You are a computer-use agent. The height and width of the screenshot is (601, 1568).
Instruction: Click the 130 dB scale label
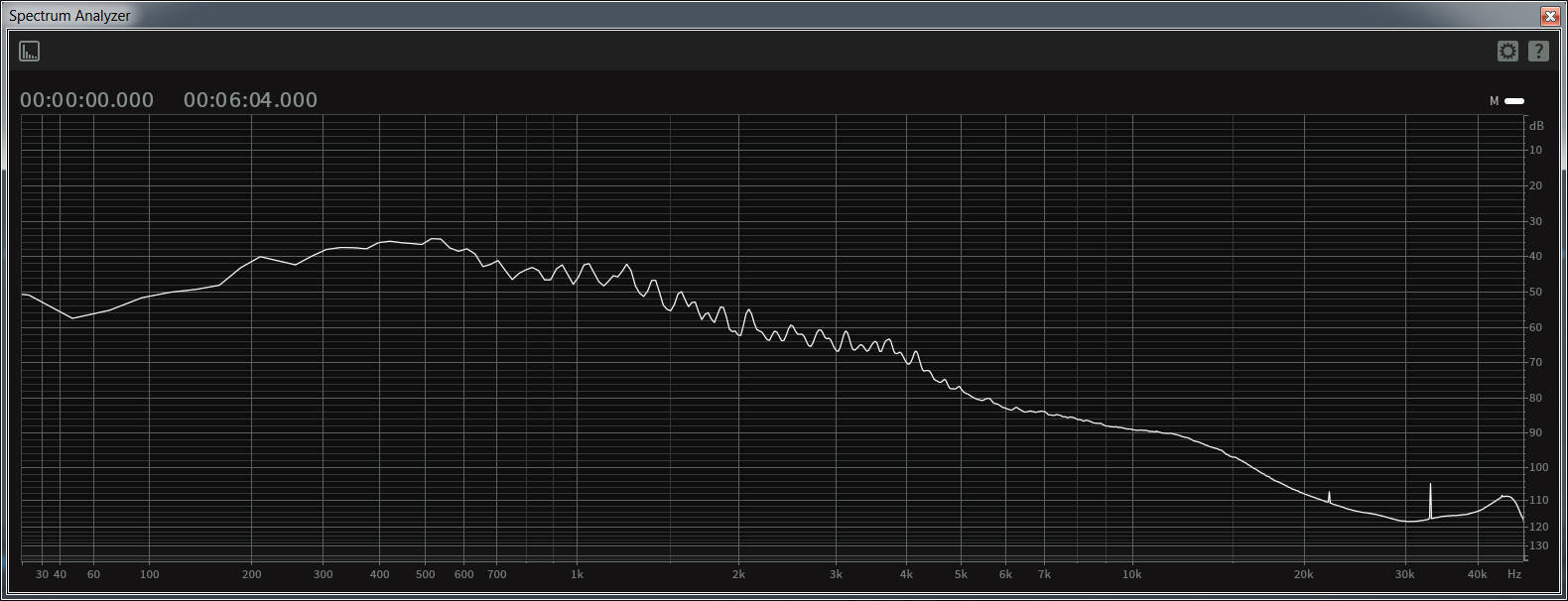(1538, 545)
